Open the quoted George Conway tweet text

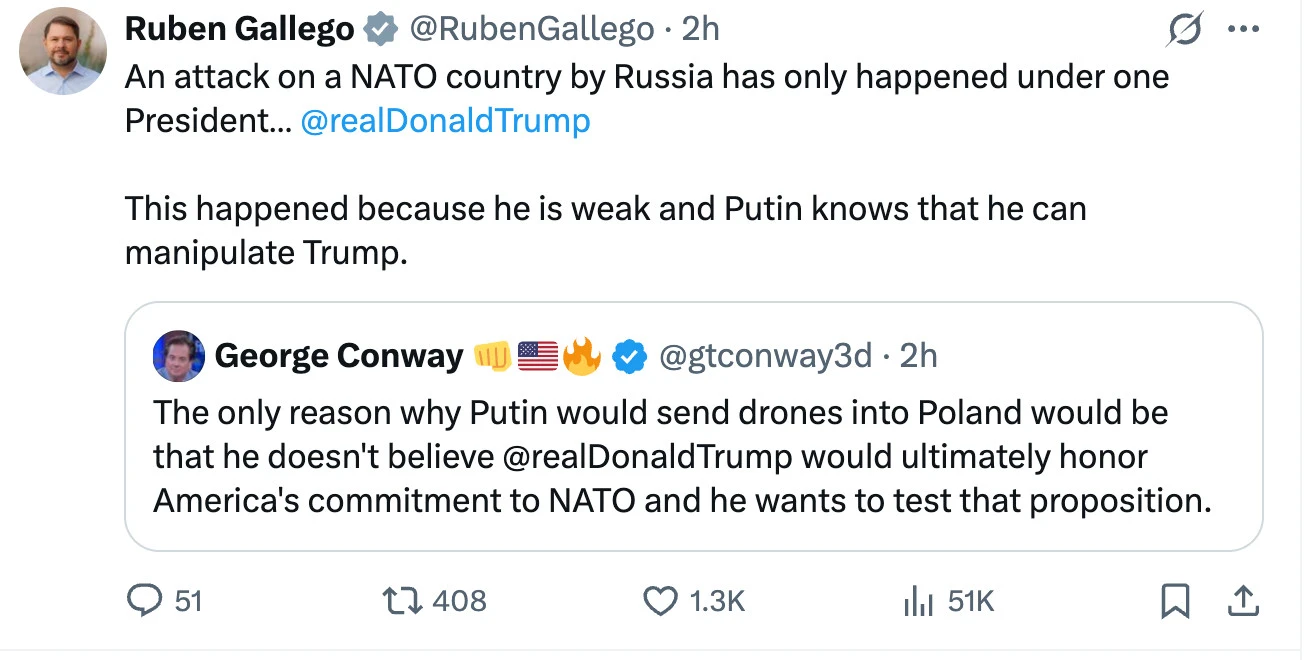[680, 456]
